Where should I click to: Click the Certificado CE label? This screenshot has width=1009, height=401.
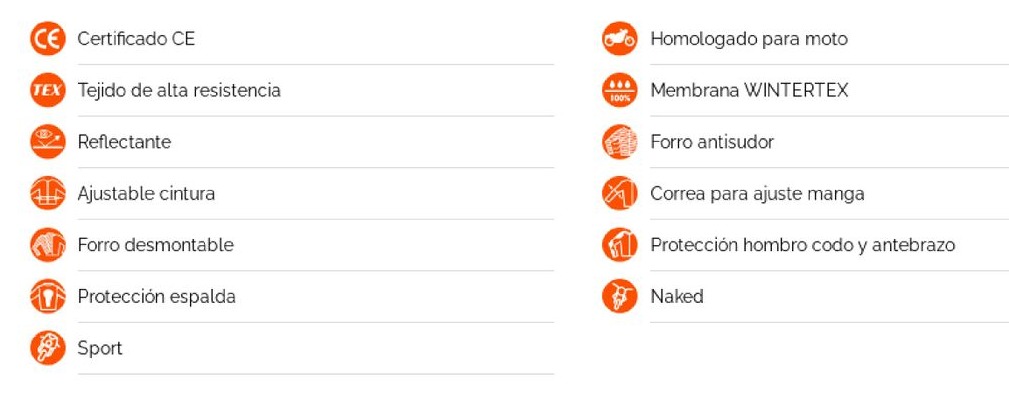point(136,39)
